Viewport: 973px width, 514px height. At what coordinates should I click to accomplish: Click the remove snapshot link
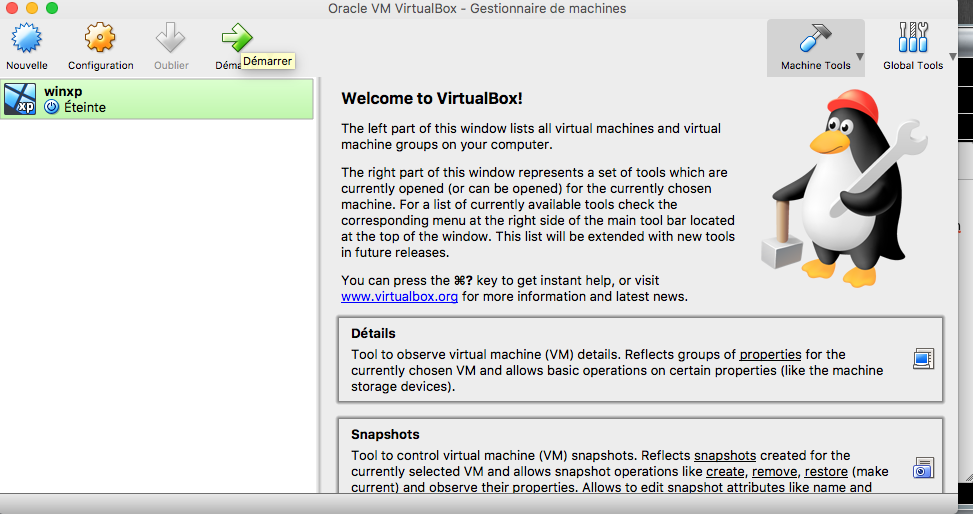click(774, 472)
